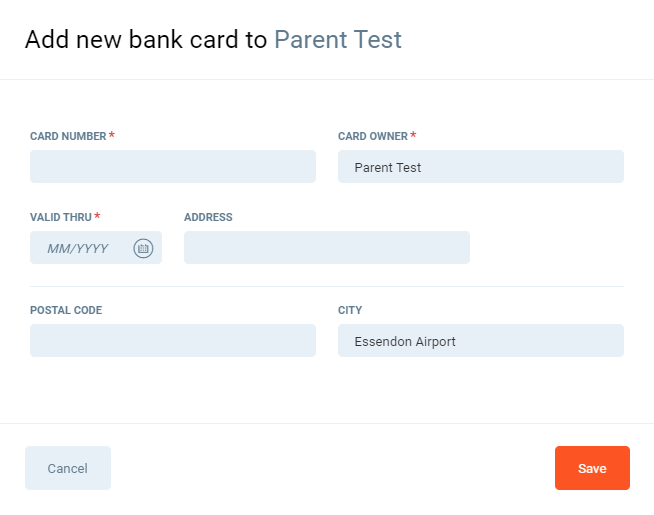Viewport: 654px width, 515px height.
Task: Focus the City field showing Essendon Airport
Action: click(480, 341)
